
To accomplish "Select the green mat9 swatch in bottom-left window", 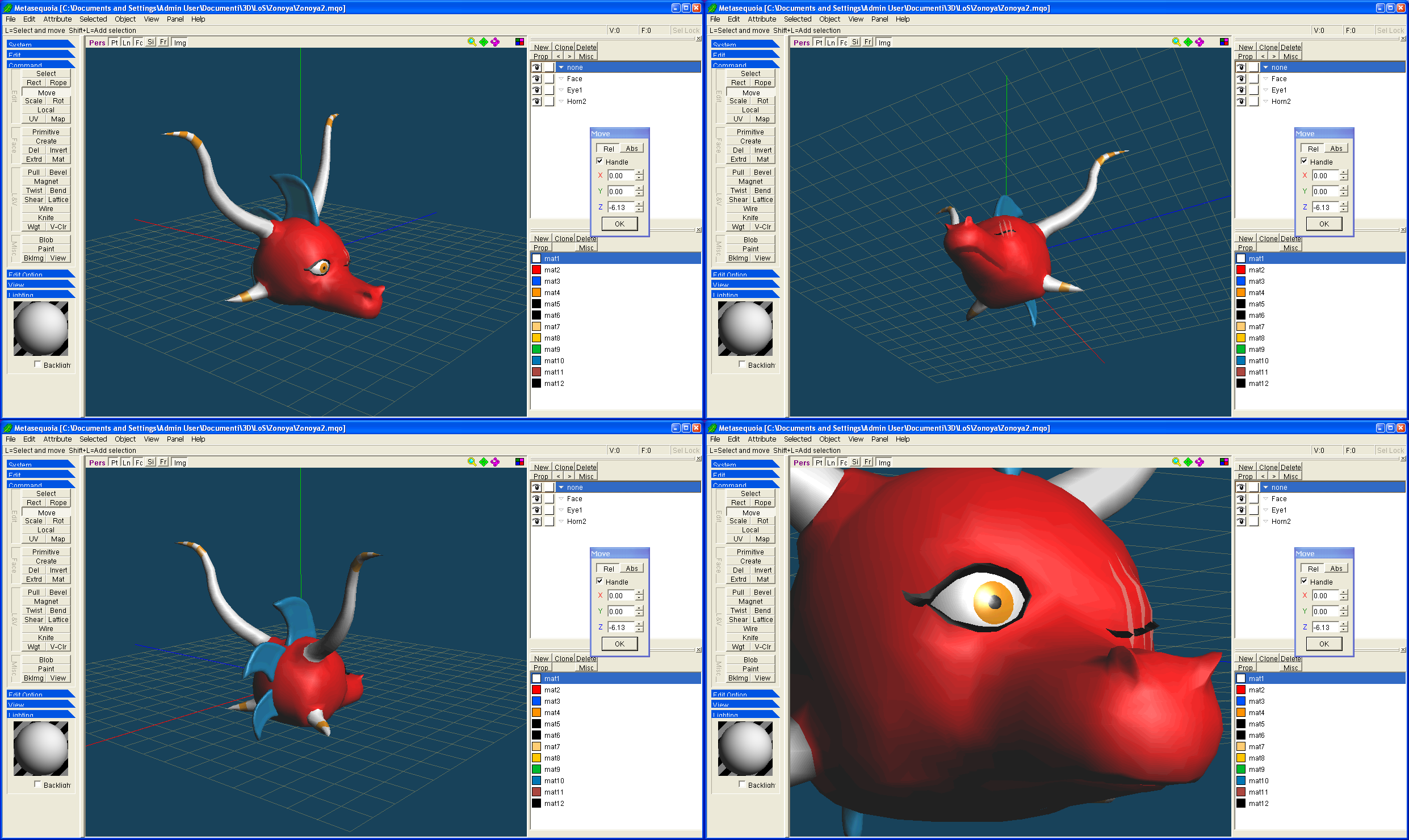I will coord(536,769).
